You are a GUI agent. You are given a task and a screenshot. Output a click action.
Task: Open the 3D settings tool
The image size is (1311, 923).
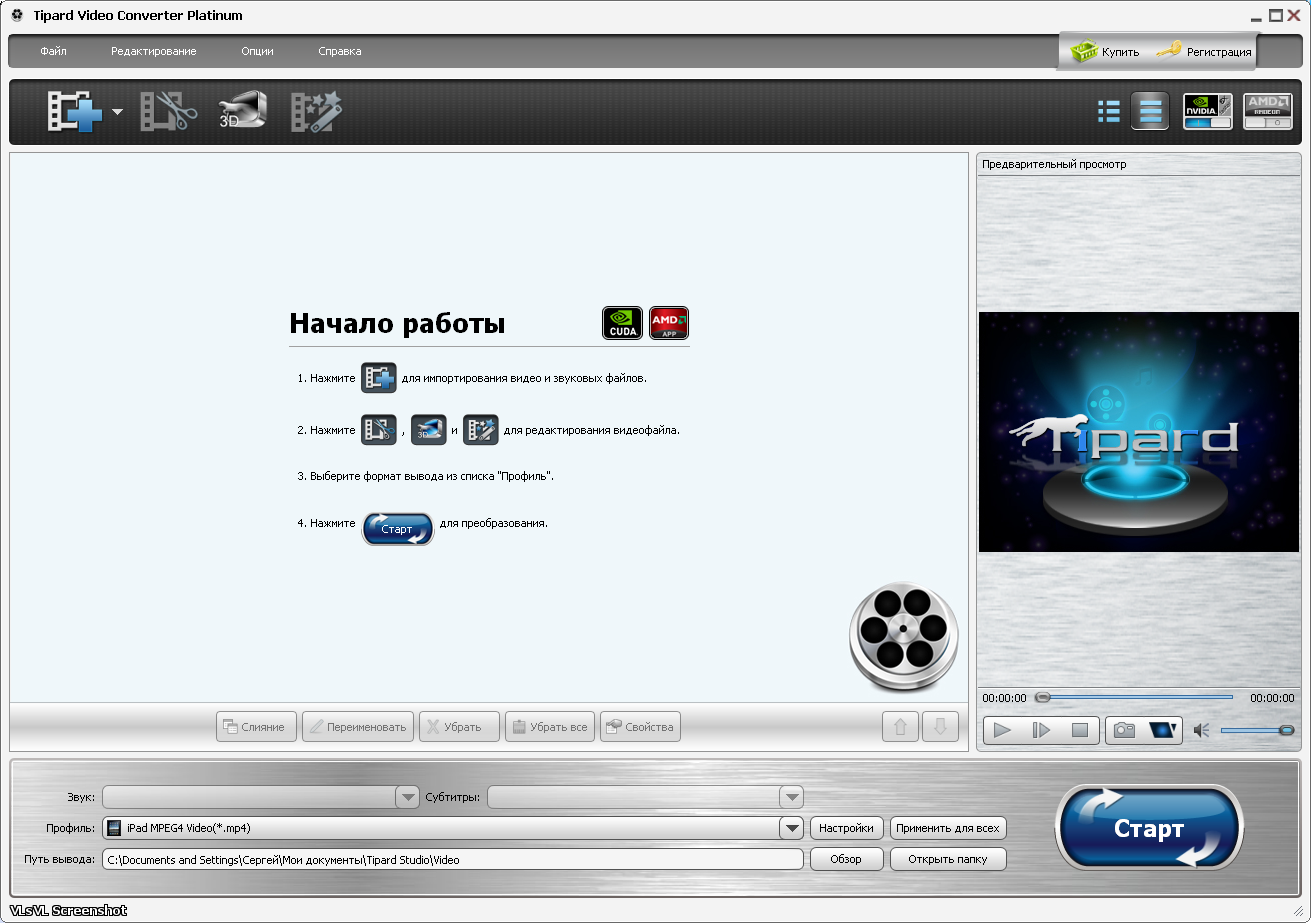(243, 112)
